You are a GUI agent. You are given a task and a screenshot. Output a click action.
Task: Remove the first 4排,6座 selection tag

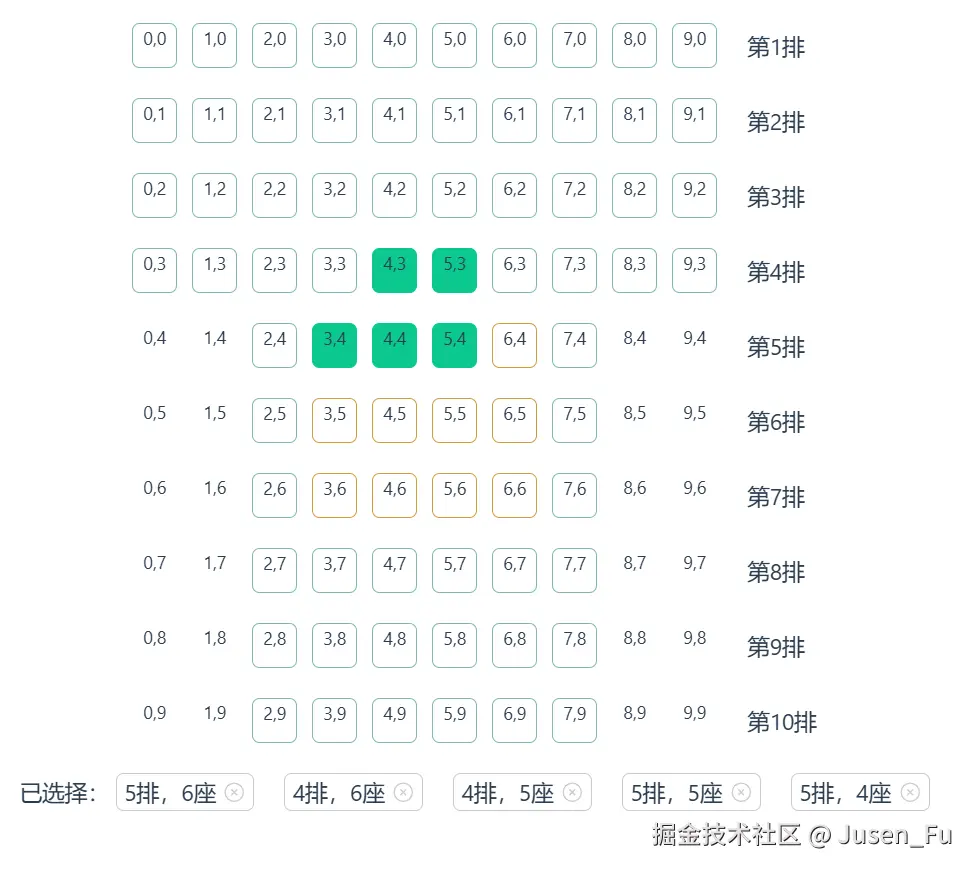(x=403, y=792)
